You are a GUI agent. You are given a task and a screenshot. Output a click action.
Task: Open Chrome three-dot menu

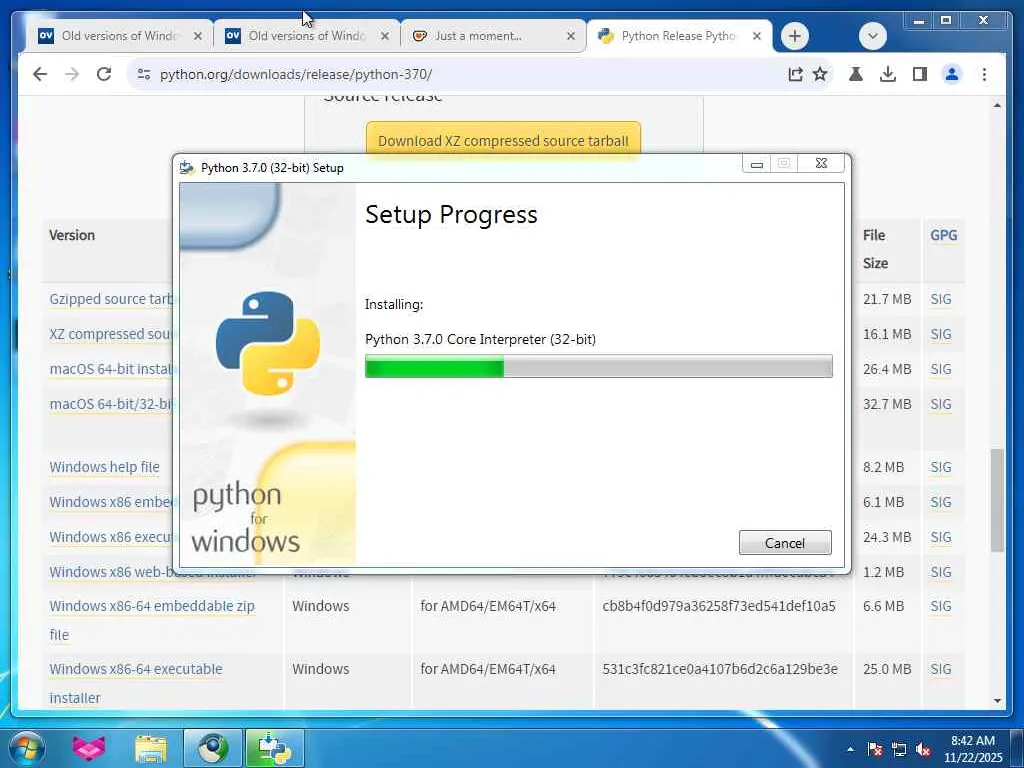click(x=984, y=74)
